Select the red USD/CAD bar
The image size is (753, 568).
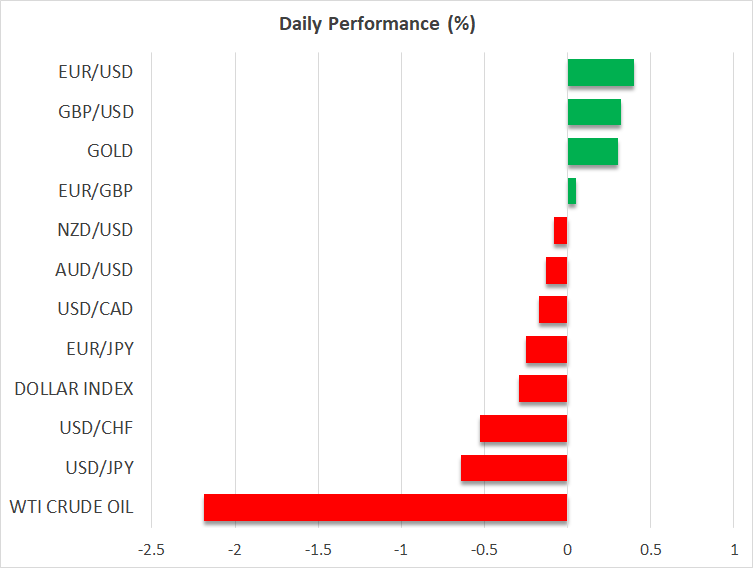pyautogui.click(x=553, y=310)
